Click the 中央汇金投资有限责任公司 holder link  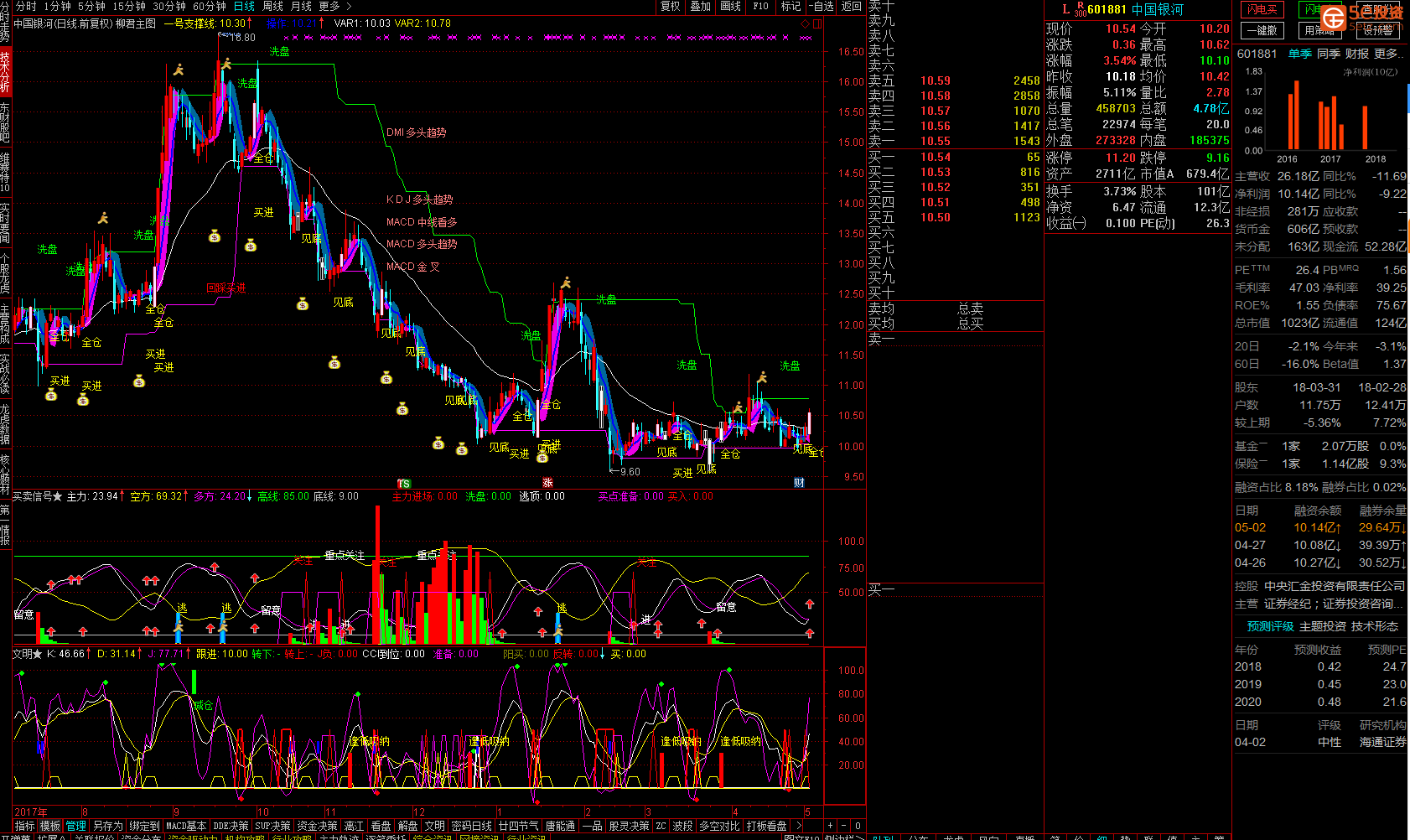[1335, 586]
